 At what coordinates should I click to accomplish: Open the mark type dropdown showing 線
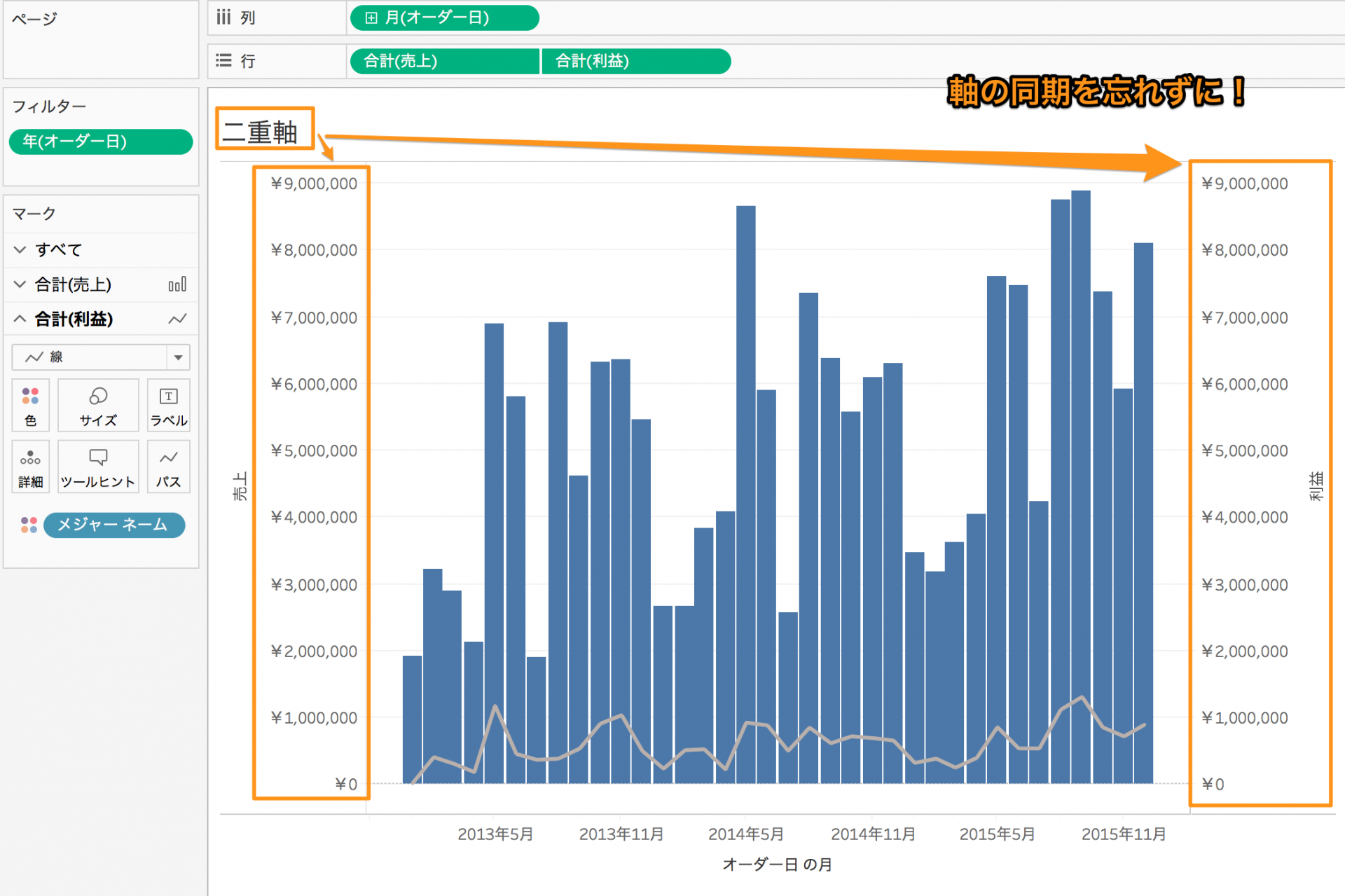[x=101, y=357]
